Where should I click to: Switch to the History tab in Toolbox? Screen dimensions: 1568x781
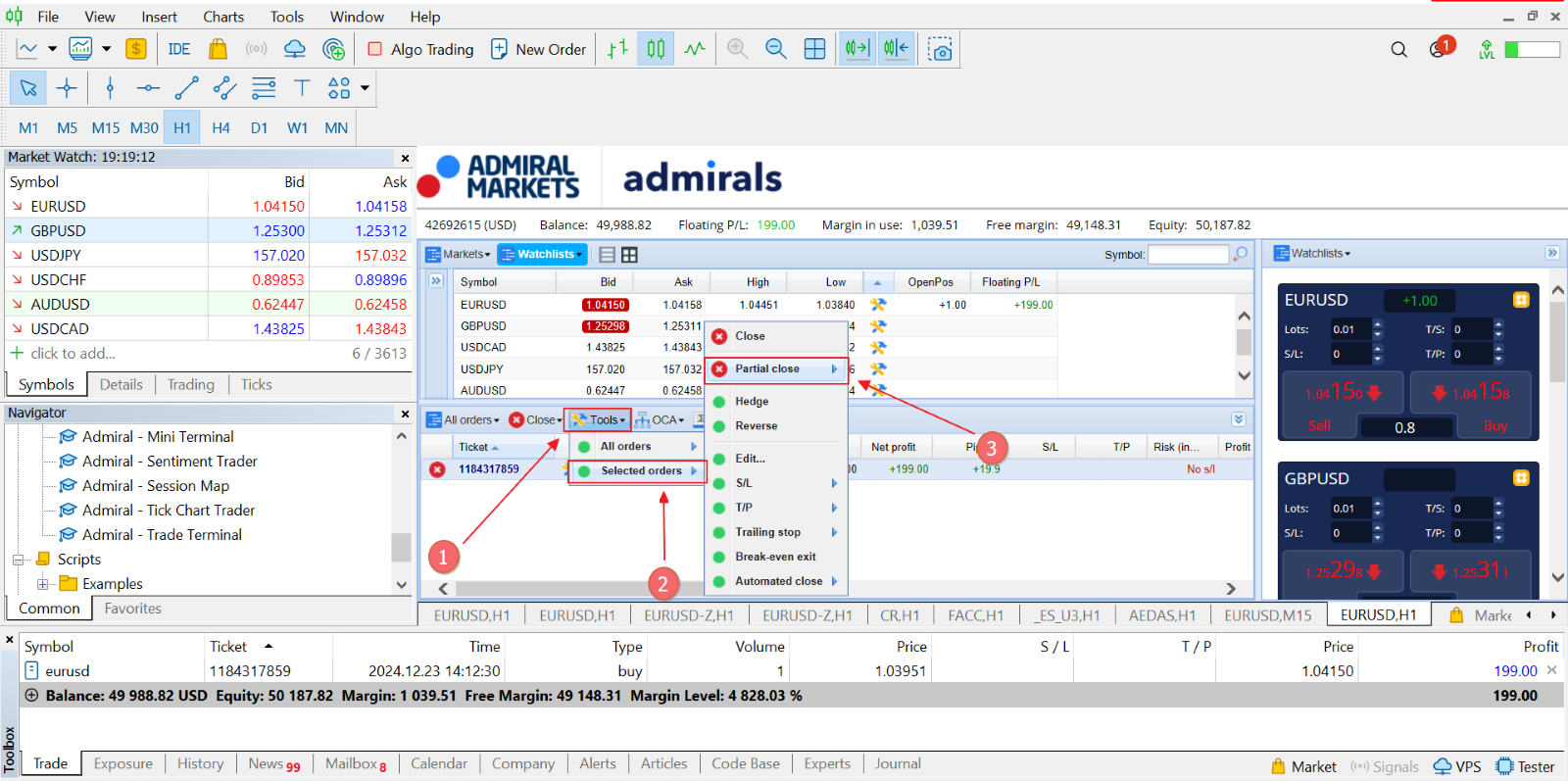point(201,763)
